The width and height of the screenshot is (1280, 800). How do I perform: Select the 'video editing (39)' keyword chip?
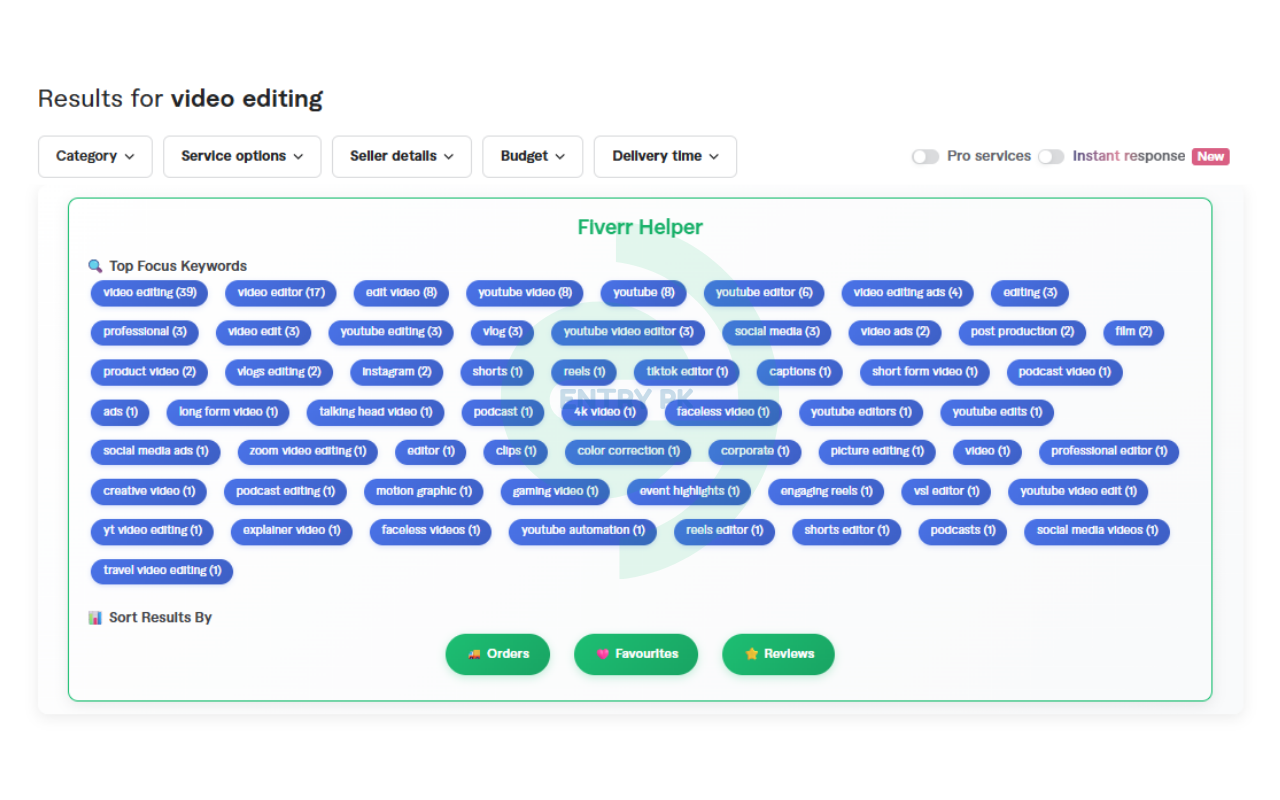click(150, 293)
